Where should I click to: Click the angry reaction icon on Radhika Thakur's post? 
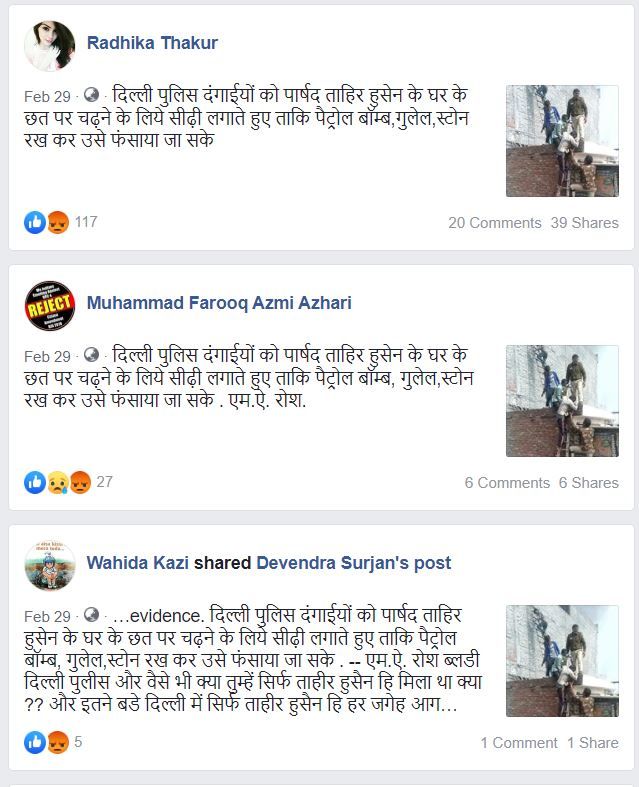pos(58,222)
